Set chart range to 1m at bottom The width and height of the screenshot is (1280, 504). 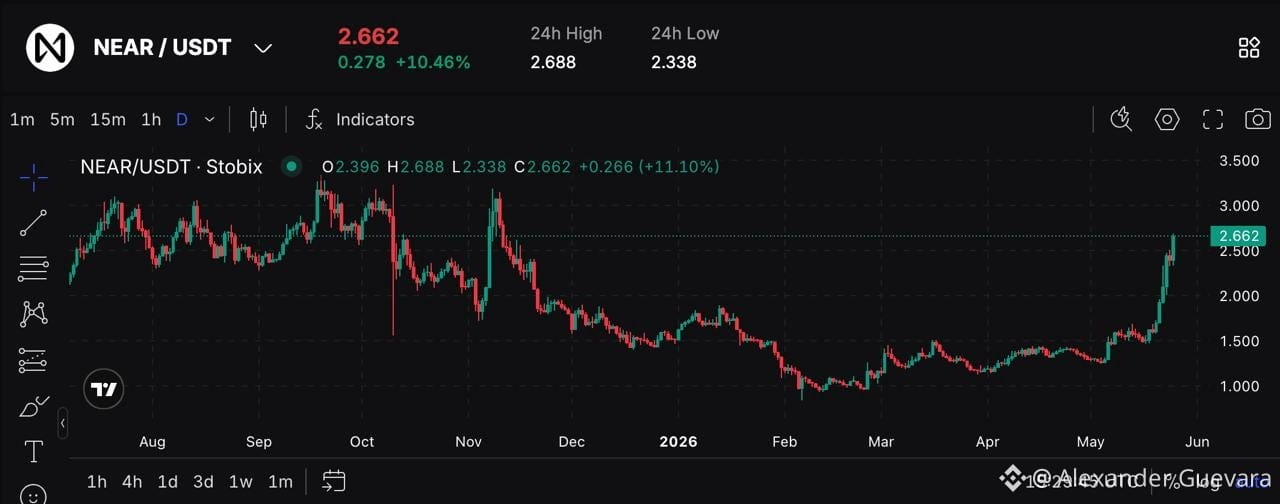280,482
